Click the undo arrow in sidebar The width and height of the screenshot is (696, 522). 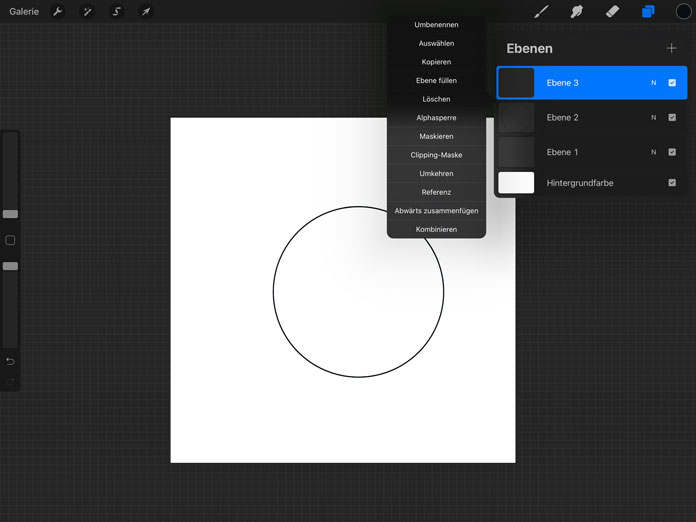(x=10, y=361)
